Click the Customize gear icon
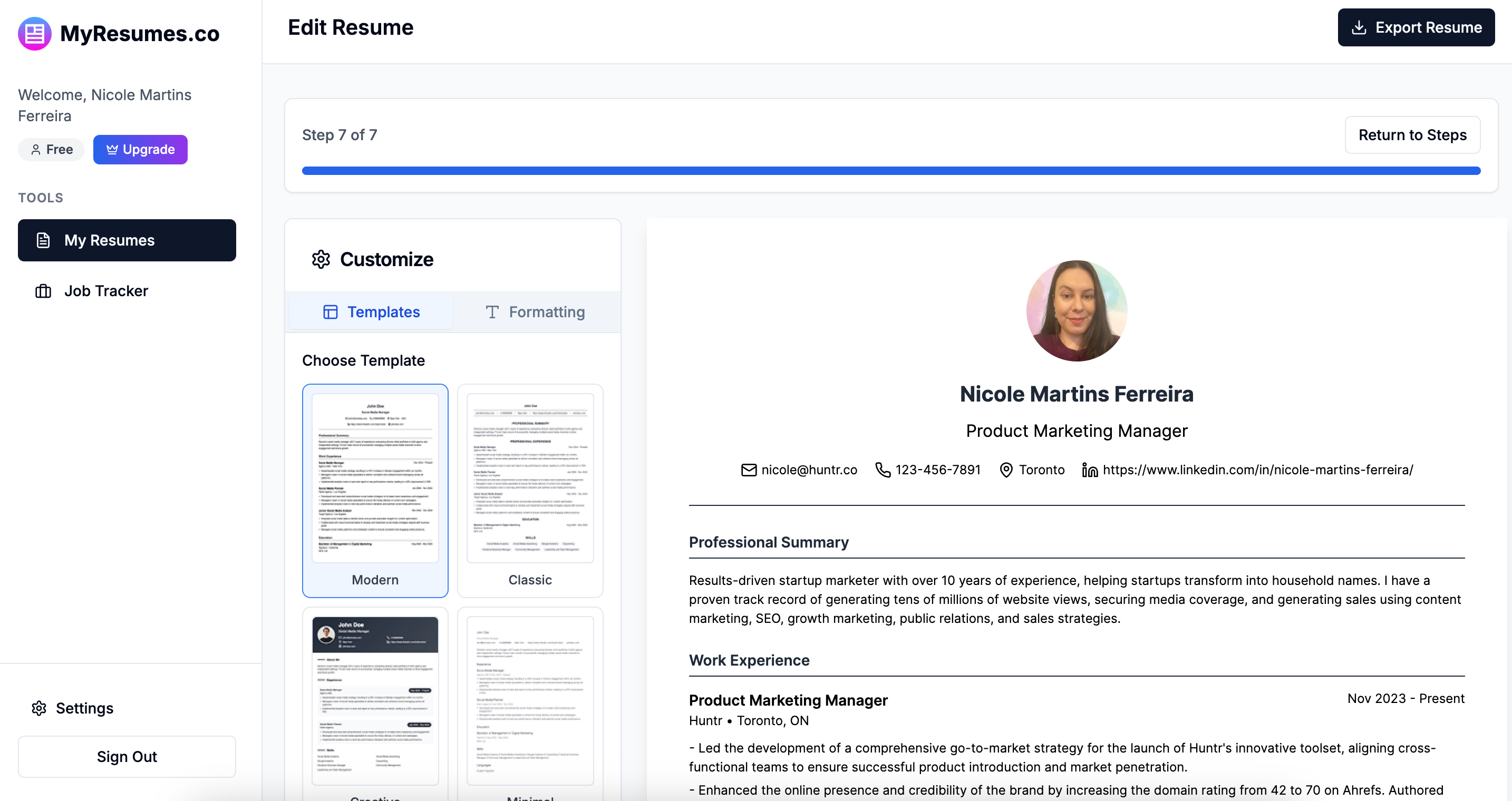The width and height of the screenshot is (1512, 801). click(321, 259)
